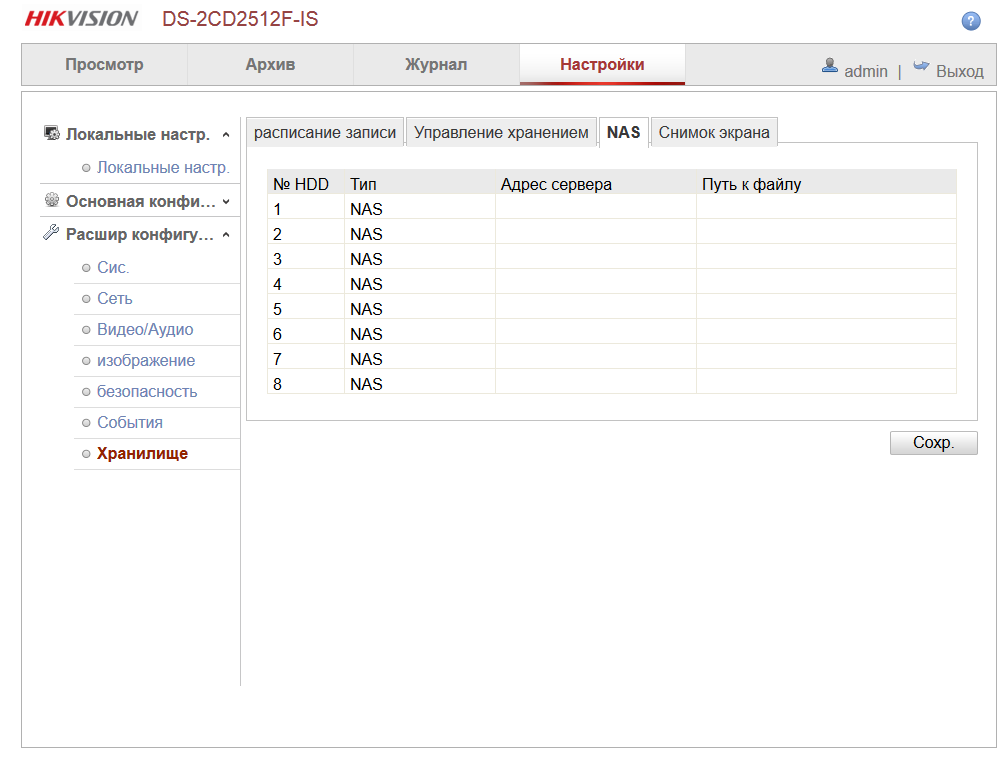Collapse the Расшир конфигу… section chevron
Viewport: 1006px width, 759px height.
click(226, 235)
